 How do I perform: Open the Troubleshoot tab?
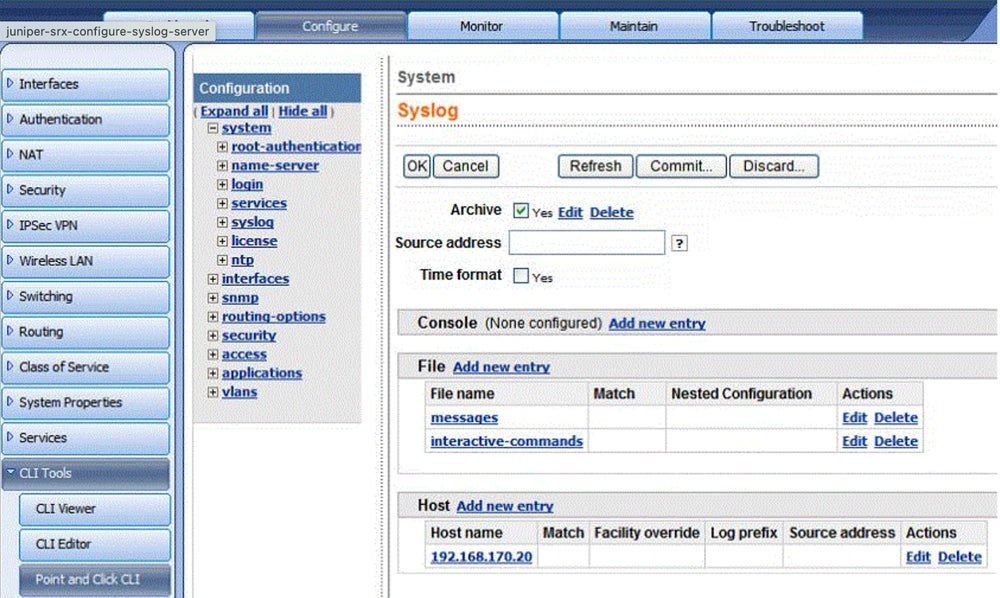coord(787,26)
